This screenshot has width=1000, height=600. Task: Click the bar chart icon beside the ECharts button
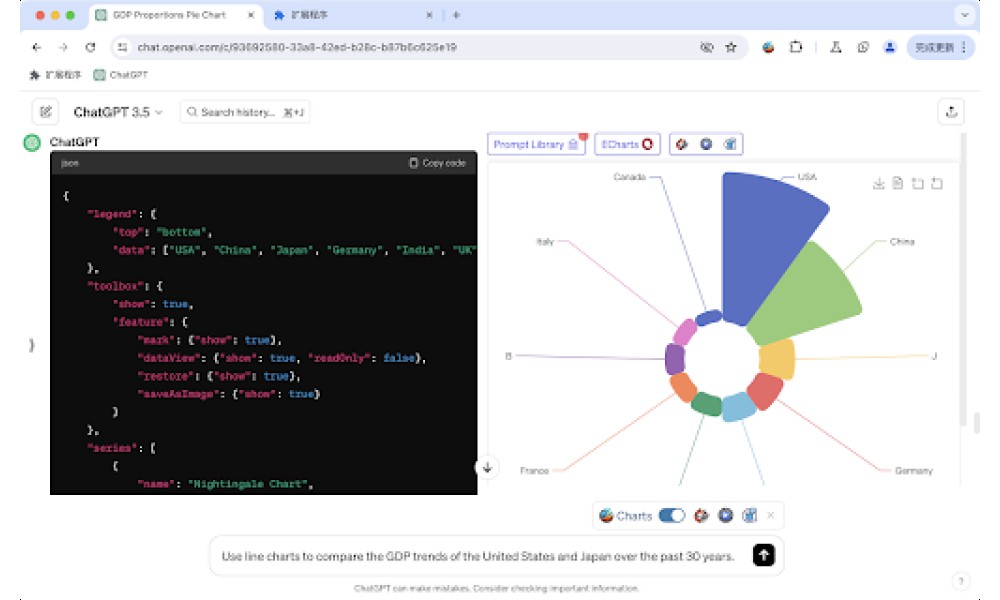[x=730, y=144]
